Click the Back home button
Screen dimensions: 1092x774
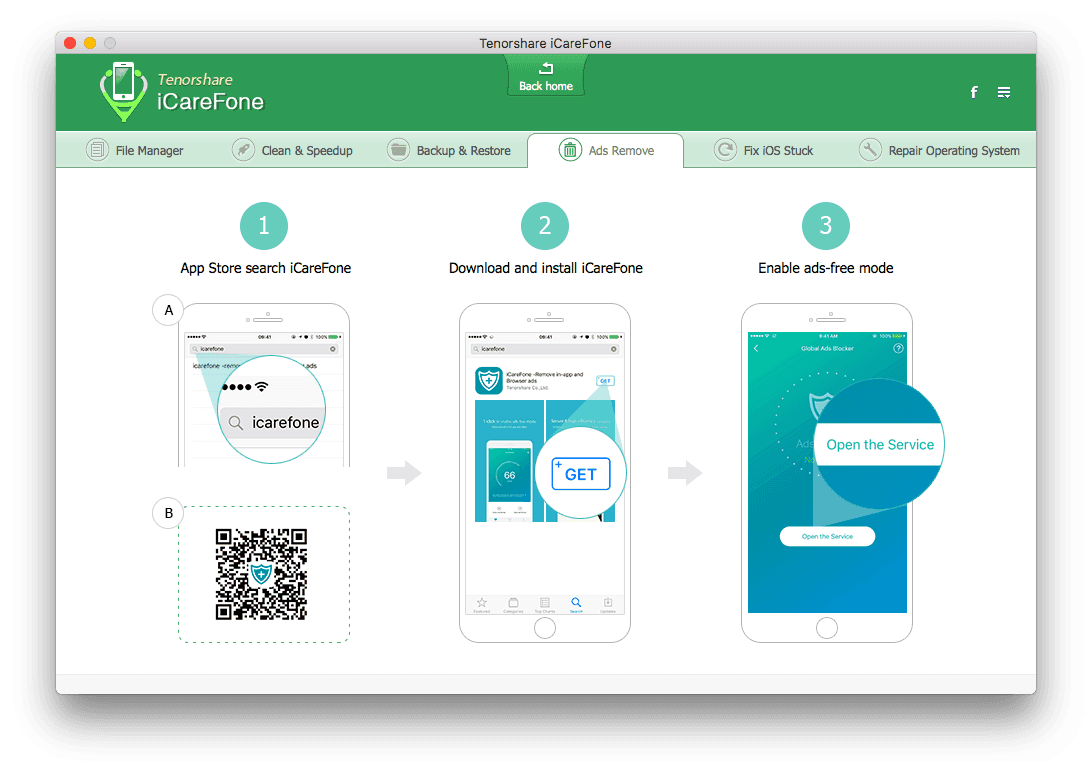(x=545, y=76)
